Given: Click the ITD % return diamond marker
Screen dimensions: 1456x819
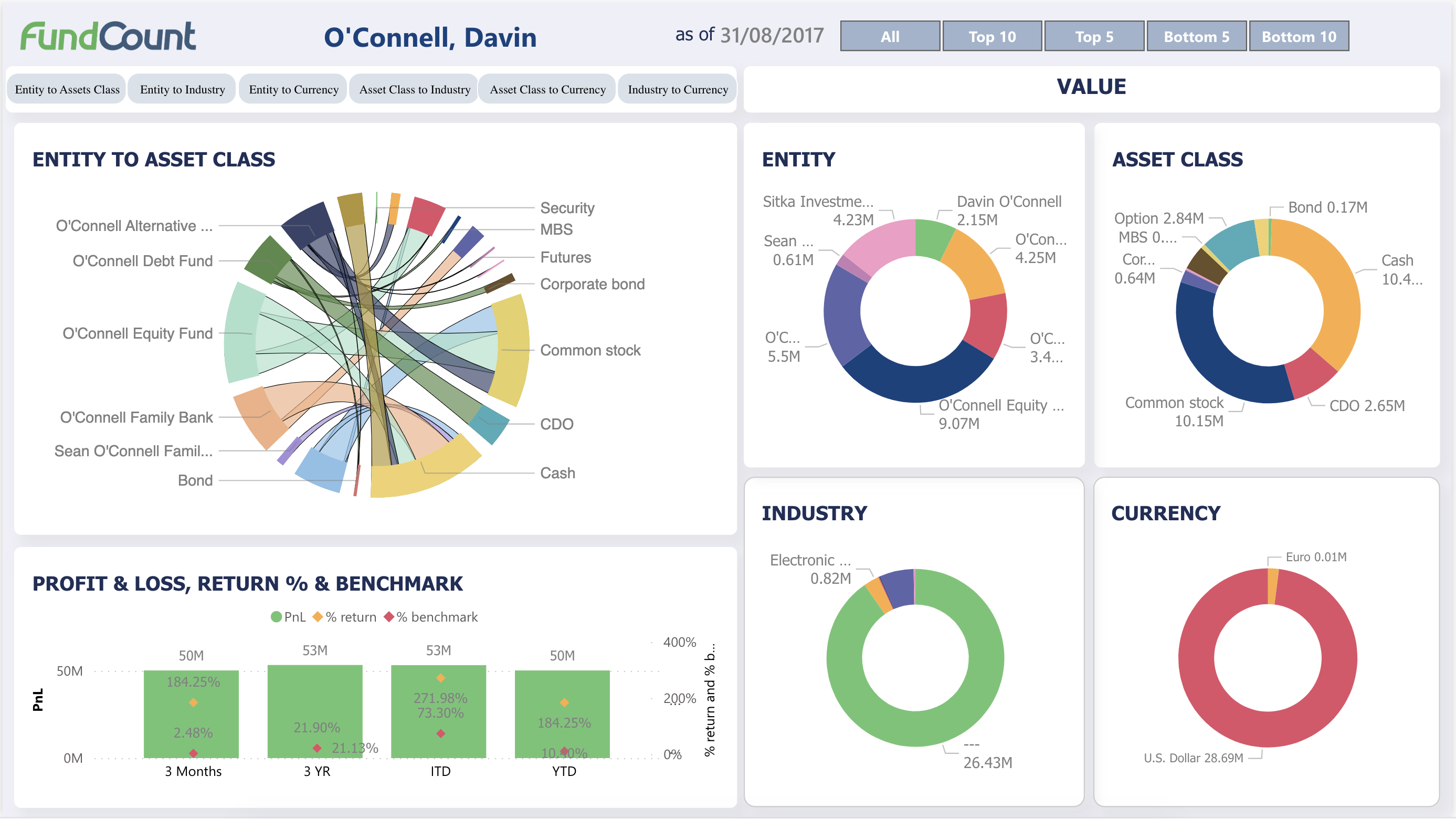Looking at the screenshot, I should (x=441, y=678).
